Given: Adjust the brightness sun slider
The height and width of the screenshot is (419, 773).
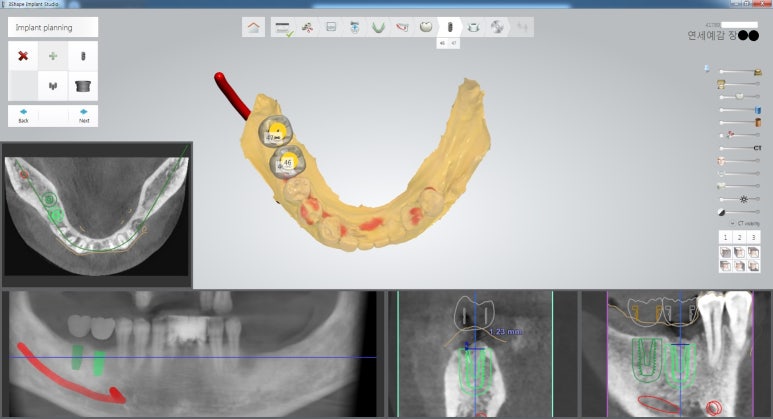Looking at the screenshot, I should pos(742,199).
